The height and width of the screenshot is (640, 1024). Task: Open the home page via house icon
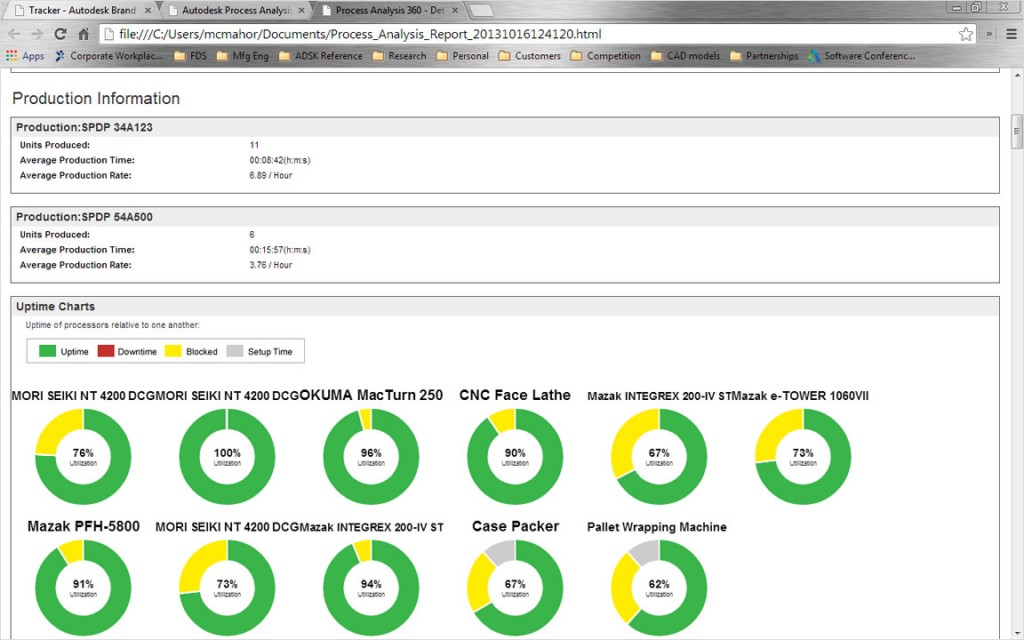pyautogui.click(x=84, y=34)
